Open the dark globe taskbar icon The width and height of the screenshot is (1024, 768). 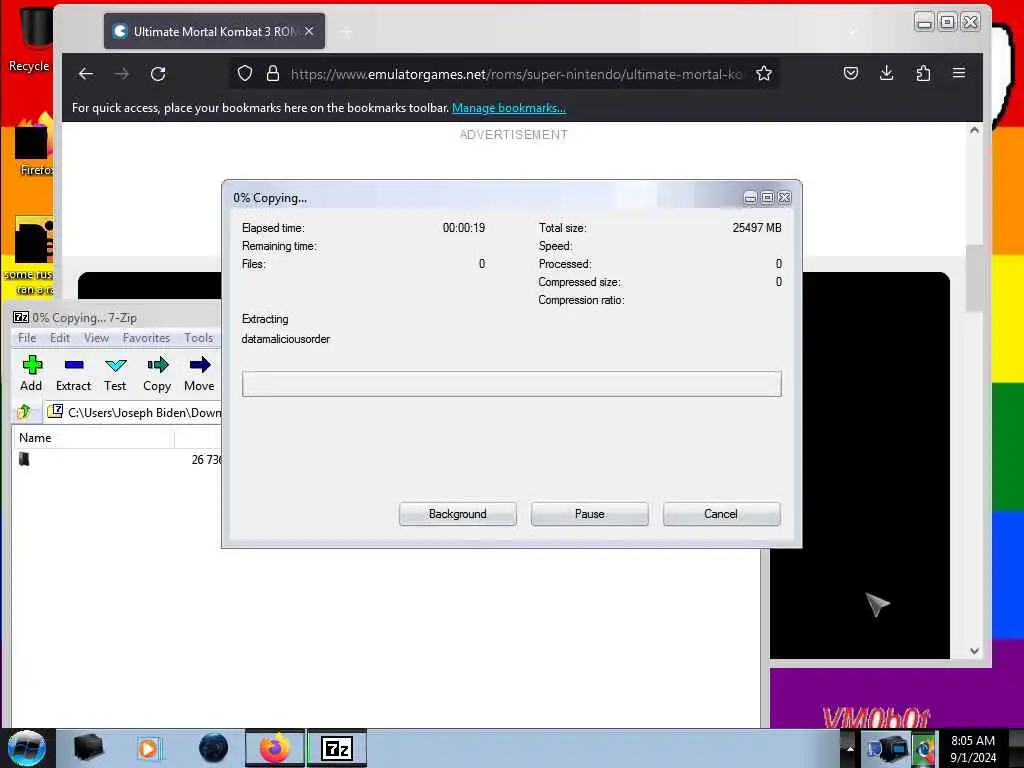(x=213, y=748)
